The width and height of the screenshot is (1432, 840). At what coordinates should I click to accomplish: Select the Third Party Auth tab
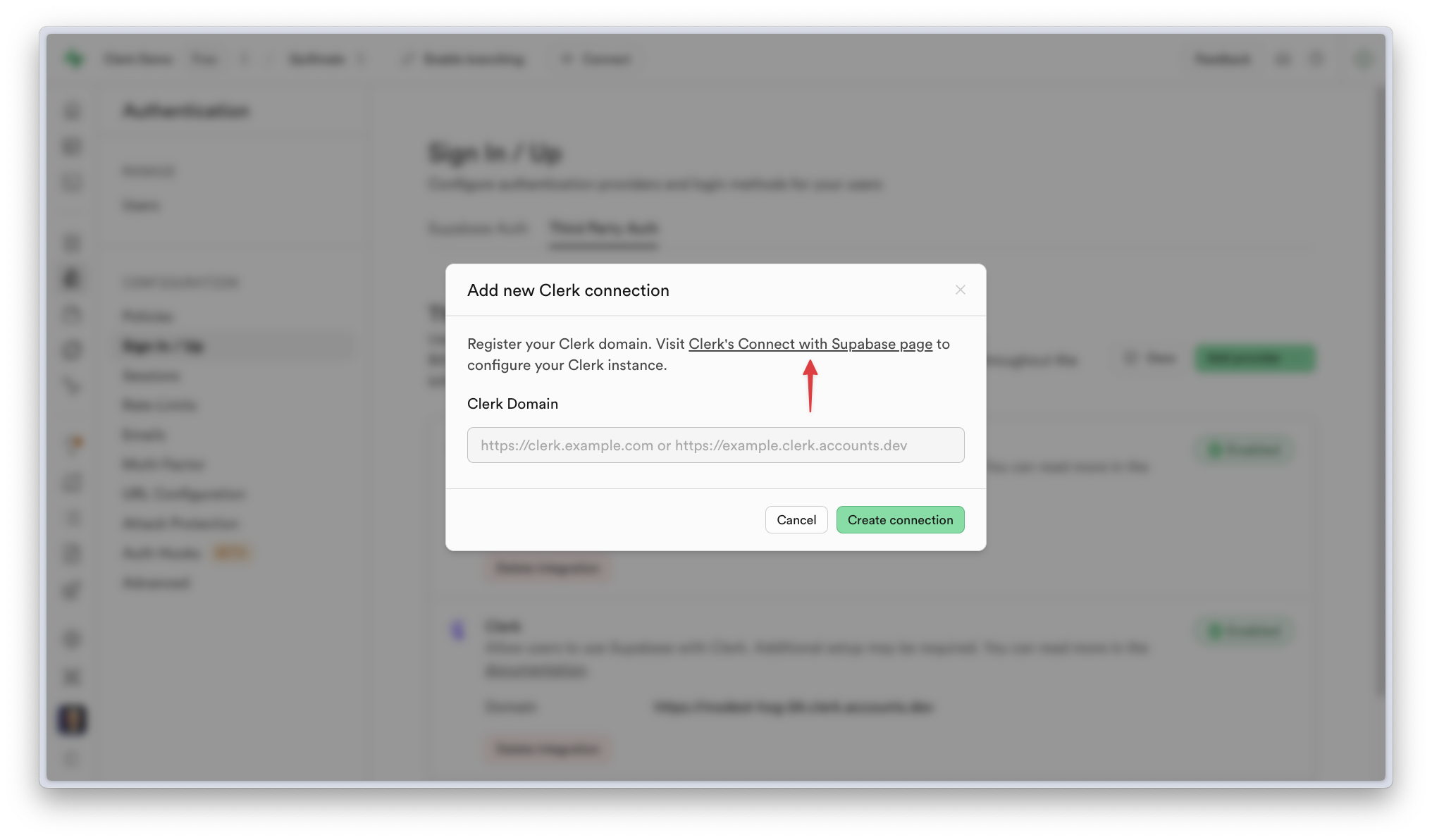604,228
